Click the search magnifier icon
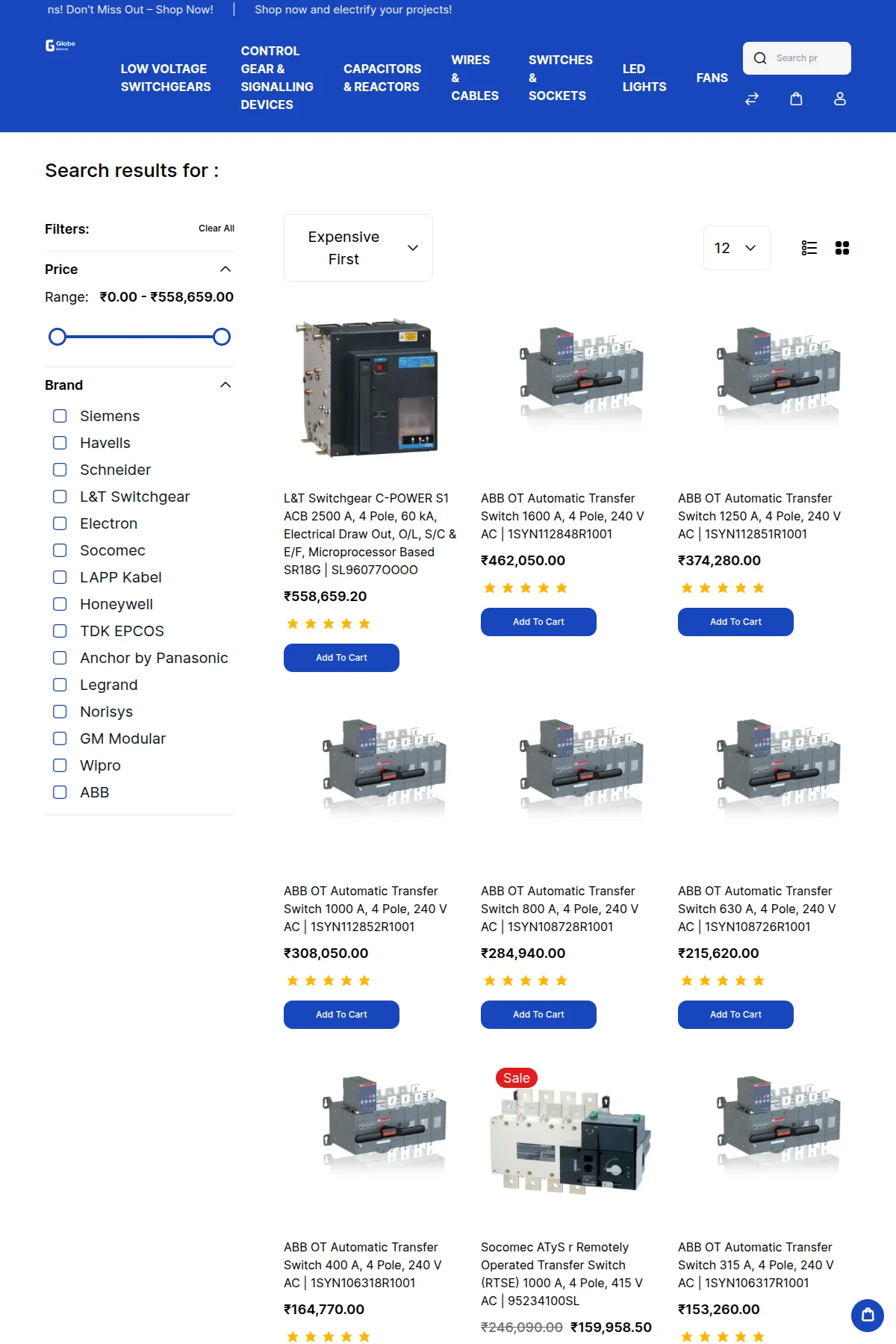Image resolution: width=896 pixels, height=1344 pixels. click(x=760, y=58)
